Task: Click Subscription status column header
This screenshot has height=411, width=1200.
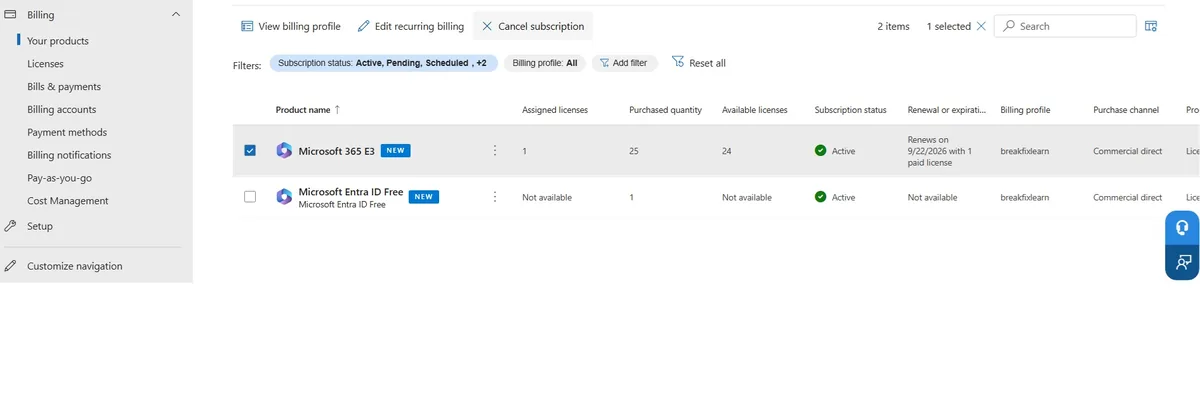Action: (x=850, y=110)
